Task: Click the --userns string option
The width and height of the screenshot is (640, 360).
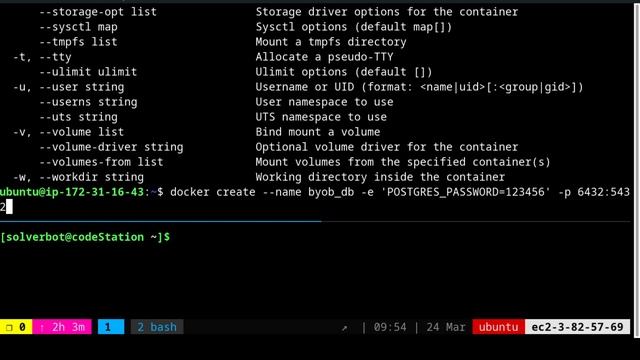Action: click(x=88, y=102)
